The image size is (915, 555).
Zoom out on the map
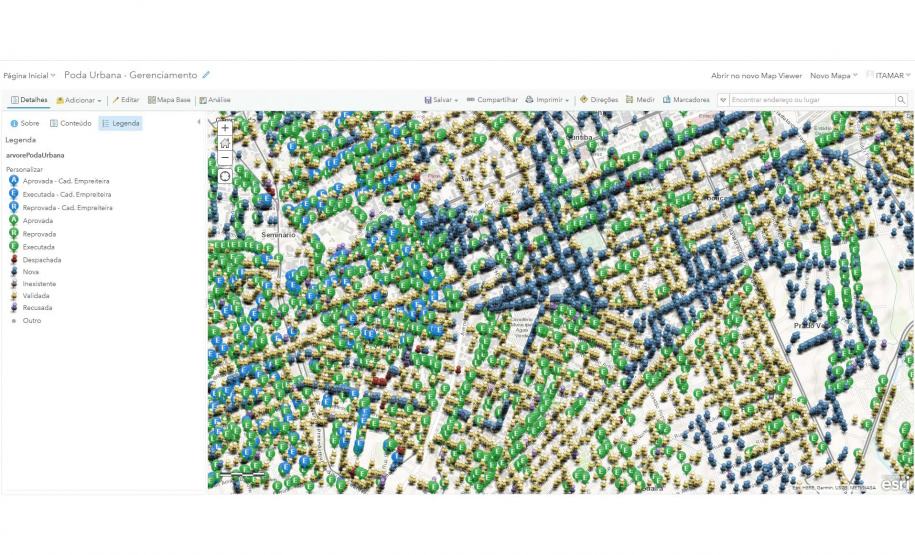click(x=225, y=158)
